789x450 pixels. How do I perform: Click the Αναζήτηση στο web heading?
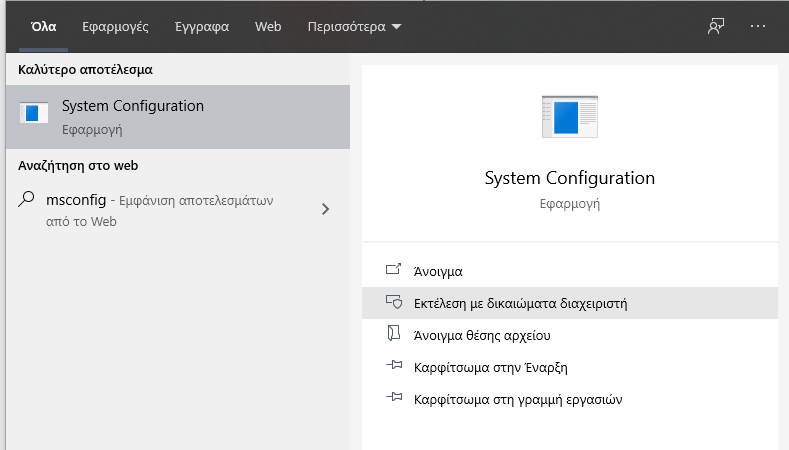coord(78,166)
